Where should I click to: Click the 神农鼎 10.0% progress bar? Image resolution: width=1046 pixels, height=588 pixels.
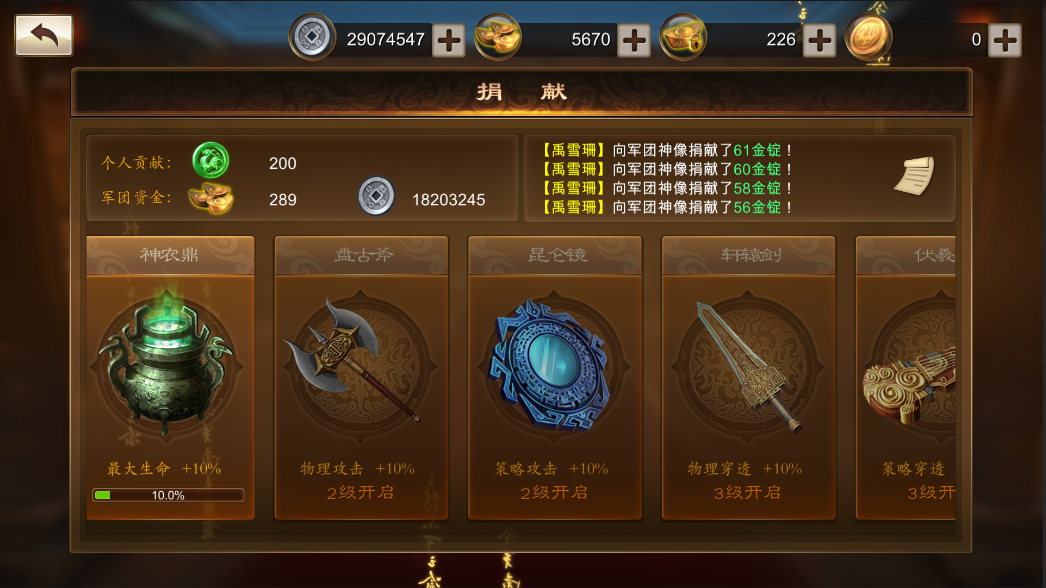[168, 495]
